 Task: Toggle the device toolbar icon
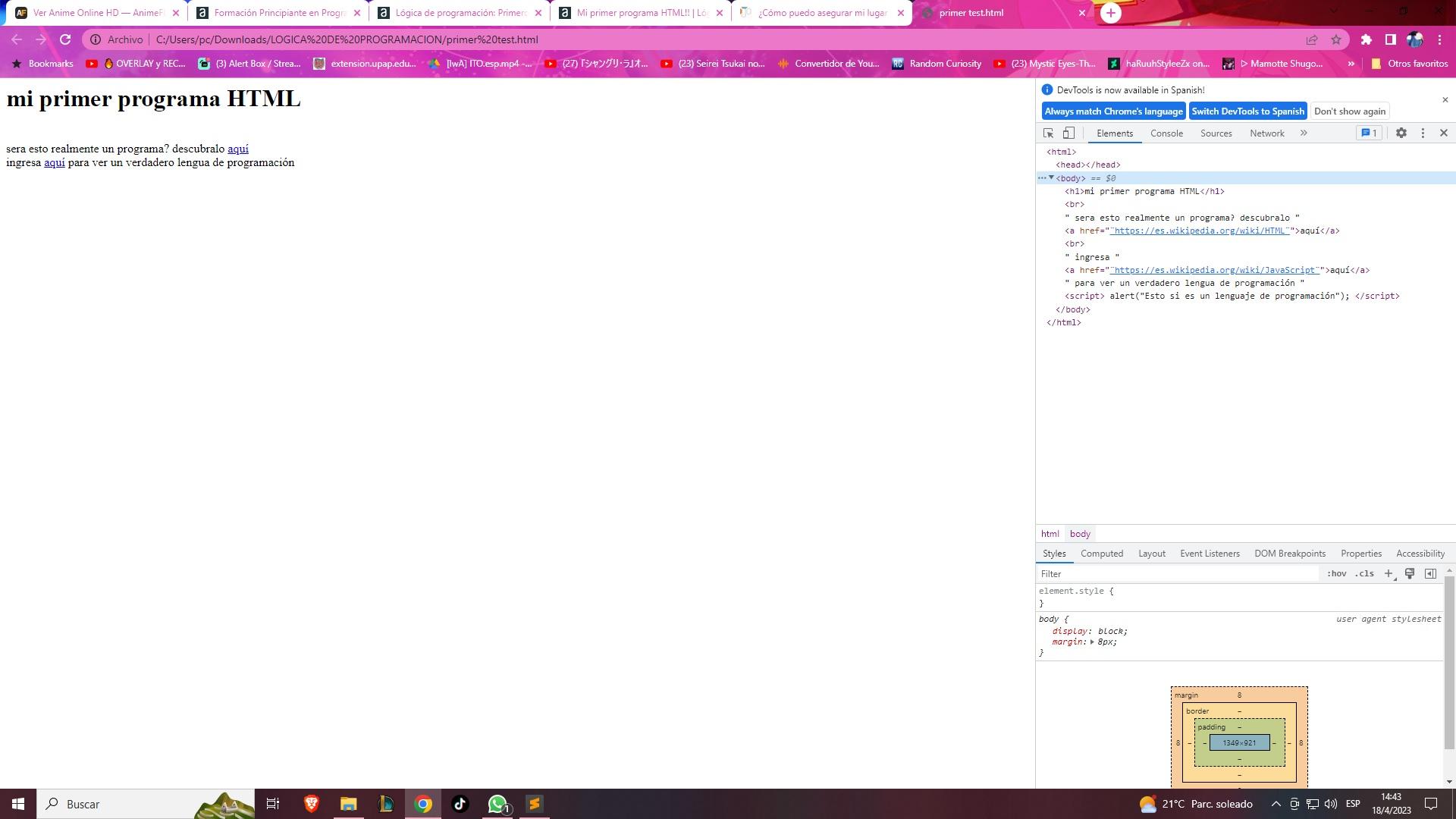pyautogui.click(x=1068, y=133)
